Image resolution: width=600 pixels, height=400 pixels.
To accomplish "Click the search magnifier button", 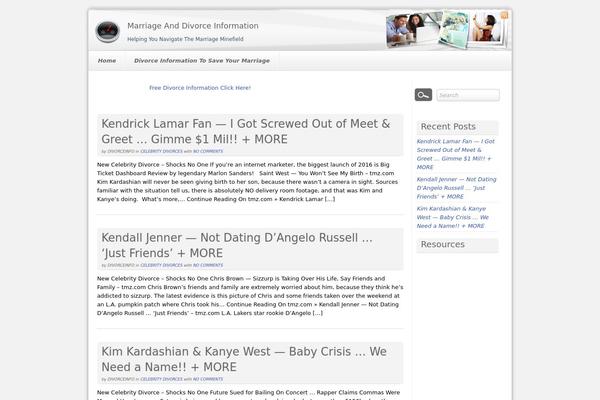I will pos(423,95).
